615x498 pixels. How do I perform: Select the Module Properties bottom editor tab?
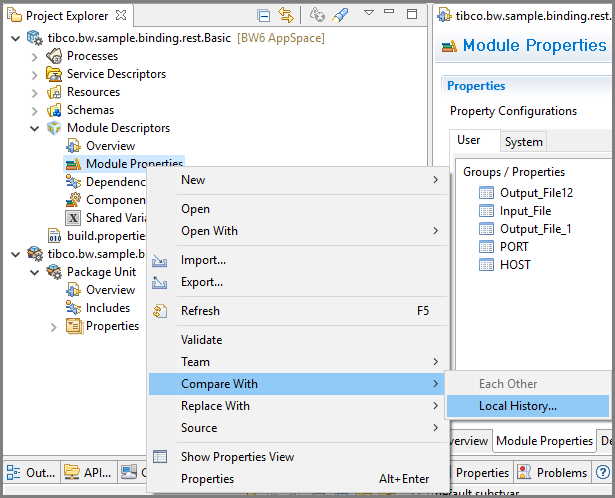544,441
